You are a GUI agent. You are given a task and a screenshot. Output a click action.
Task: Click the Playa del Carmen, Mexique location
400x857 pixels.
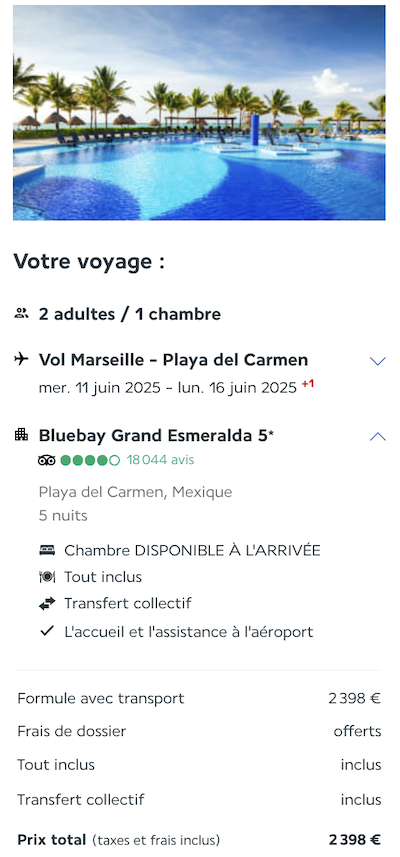(136, 492)
